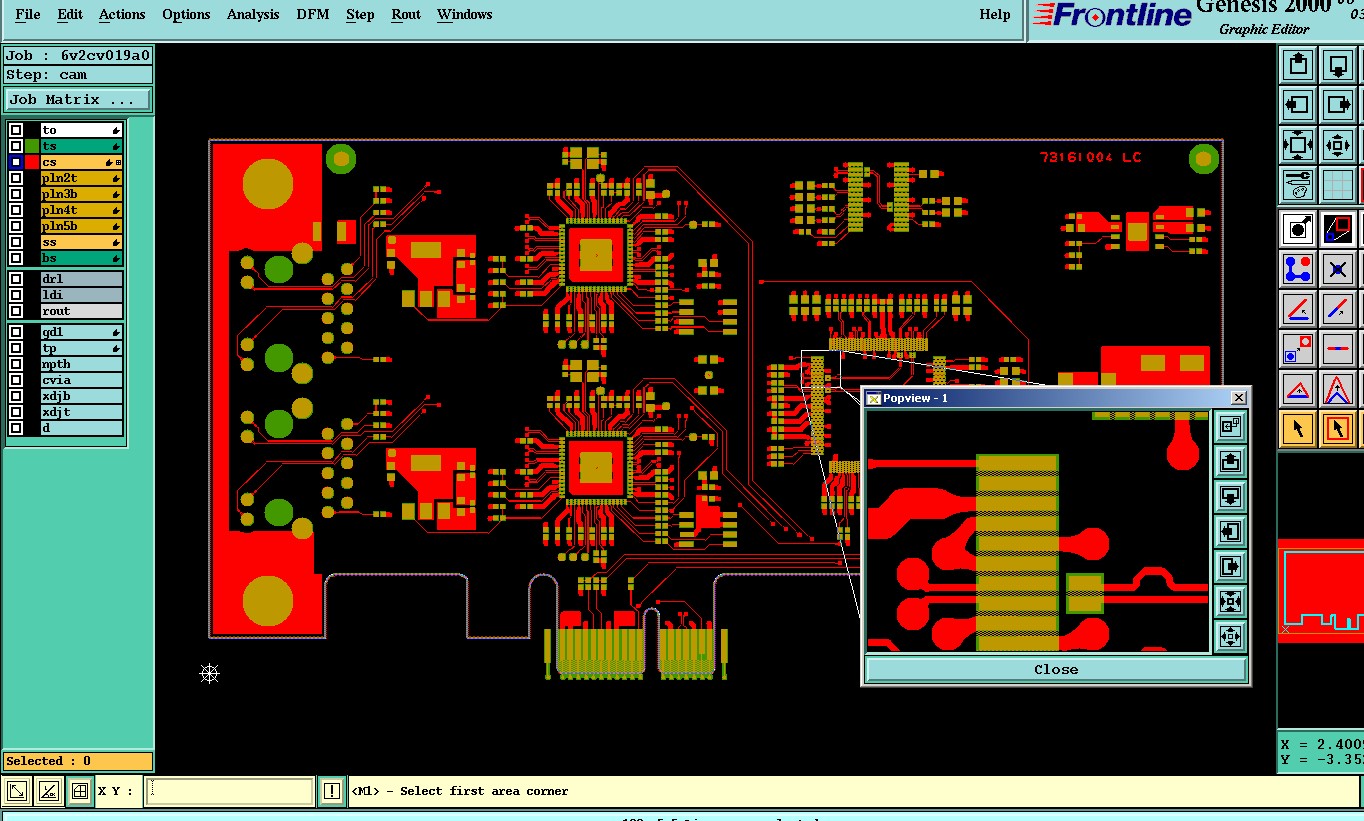Toggle the checkbox for layer cs
Screen dimensions: 1364x821
(x=16, y=162)
